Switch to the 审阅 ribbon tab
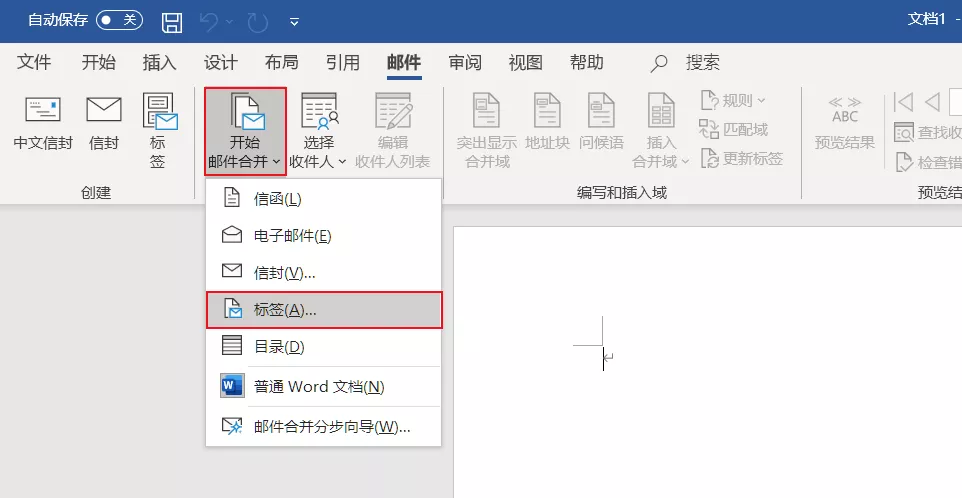Screen dimensions: 962x498 pyautogui.click(x=464, y=62)
